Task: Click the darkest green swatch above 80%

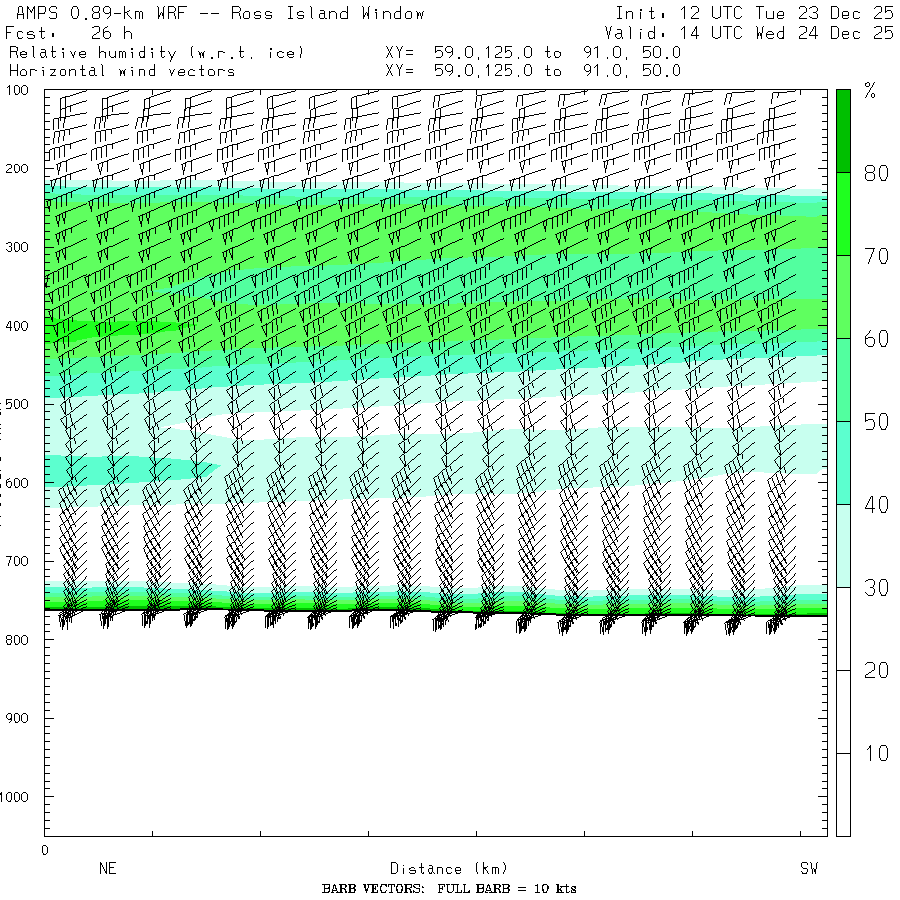Action: [843, 130]
